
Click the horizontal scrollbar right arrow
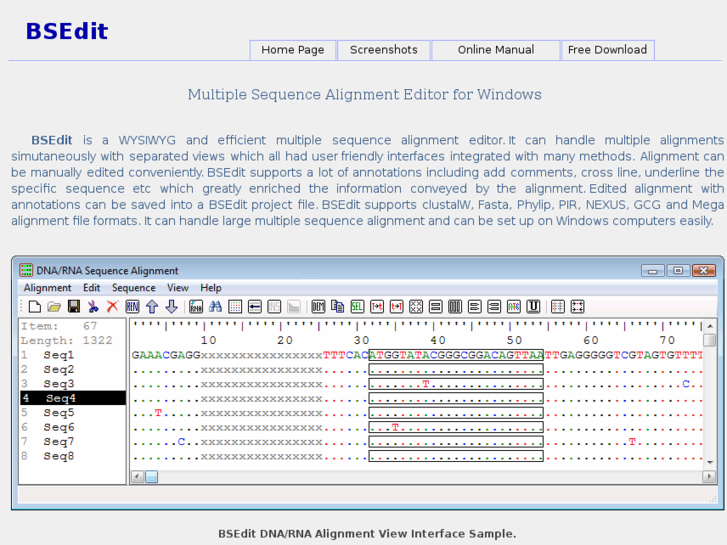(708, 477)
